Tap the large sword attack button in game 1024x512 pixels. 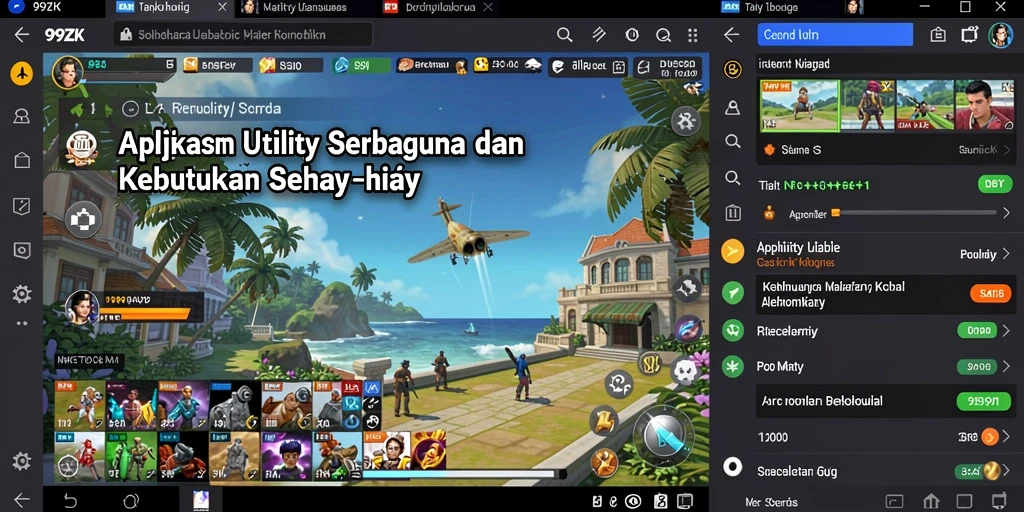click(664, 436)
